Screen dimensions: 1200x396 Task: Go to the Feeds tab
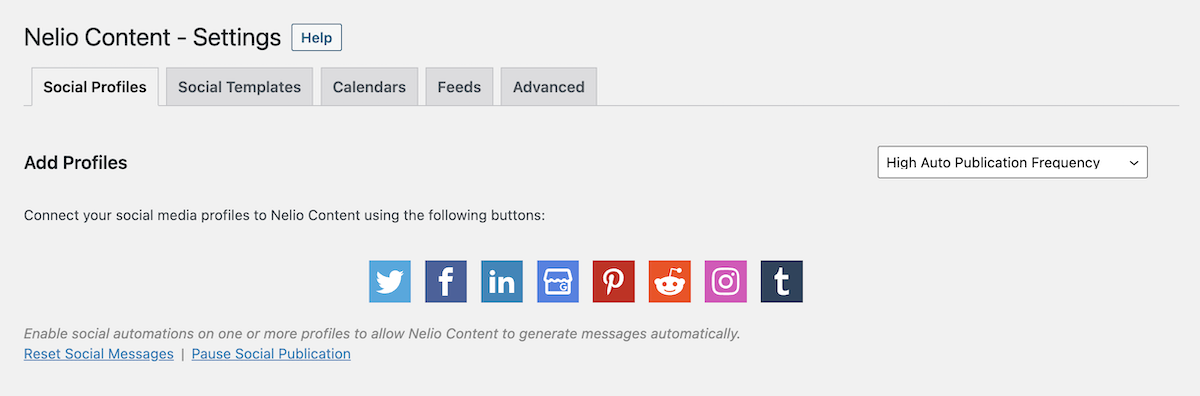coord(459,87)
